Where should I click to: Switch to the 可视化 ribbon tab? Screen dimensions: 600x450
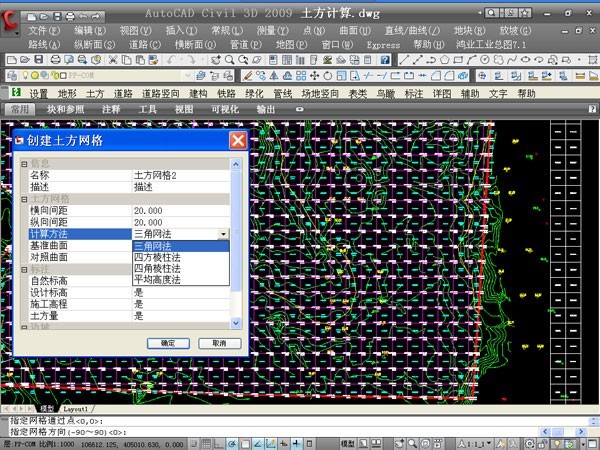pos(224,108)
